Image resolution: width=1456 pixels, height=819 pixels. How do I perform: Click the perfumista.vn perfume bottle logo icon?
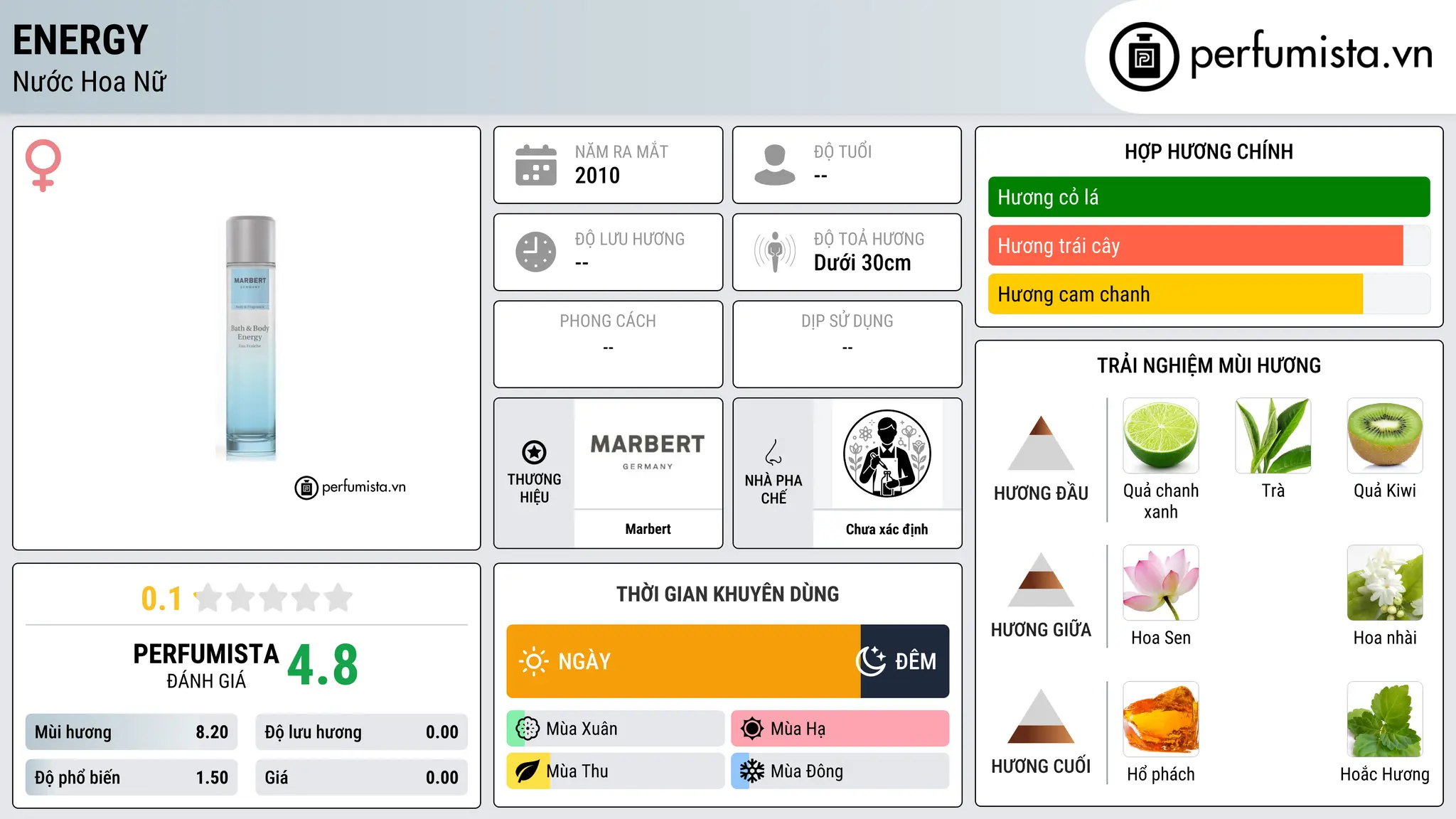1144,57
